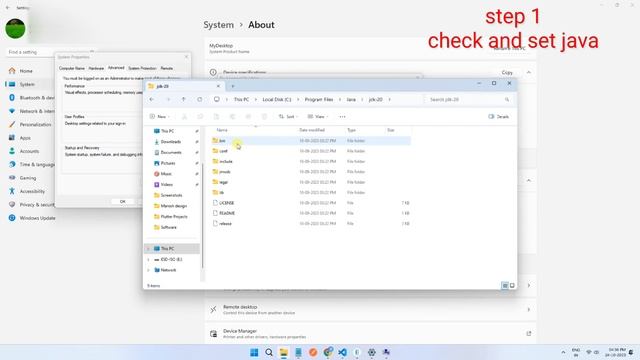Screen dimensions: 640x360
Task: Open the Sort dropdown menu
Action: click(x=288, y=117)
